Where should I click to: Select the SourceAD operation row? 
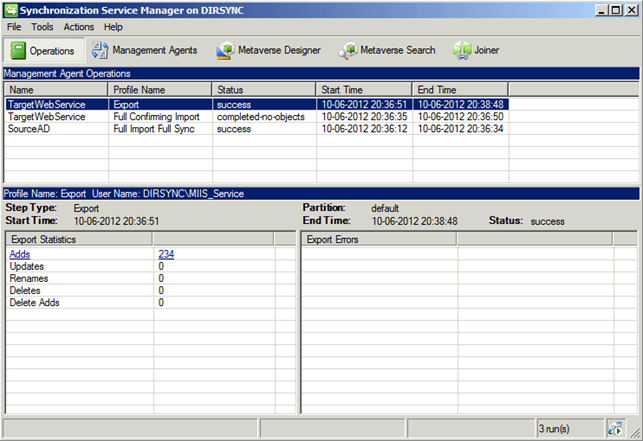pos(257,129)
